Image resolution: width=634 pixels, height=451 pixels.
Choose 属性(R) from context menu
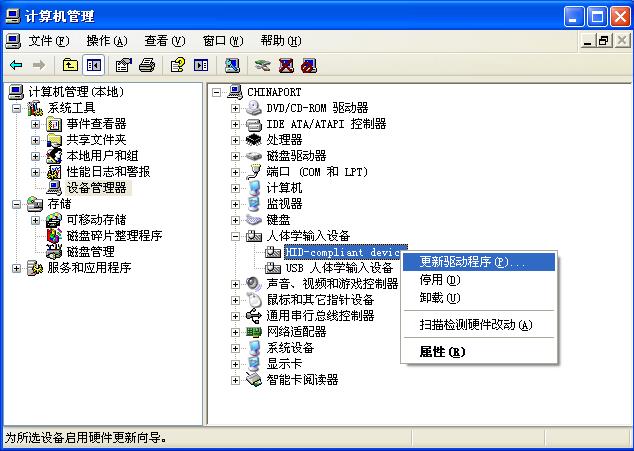(x=479, y=351)
